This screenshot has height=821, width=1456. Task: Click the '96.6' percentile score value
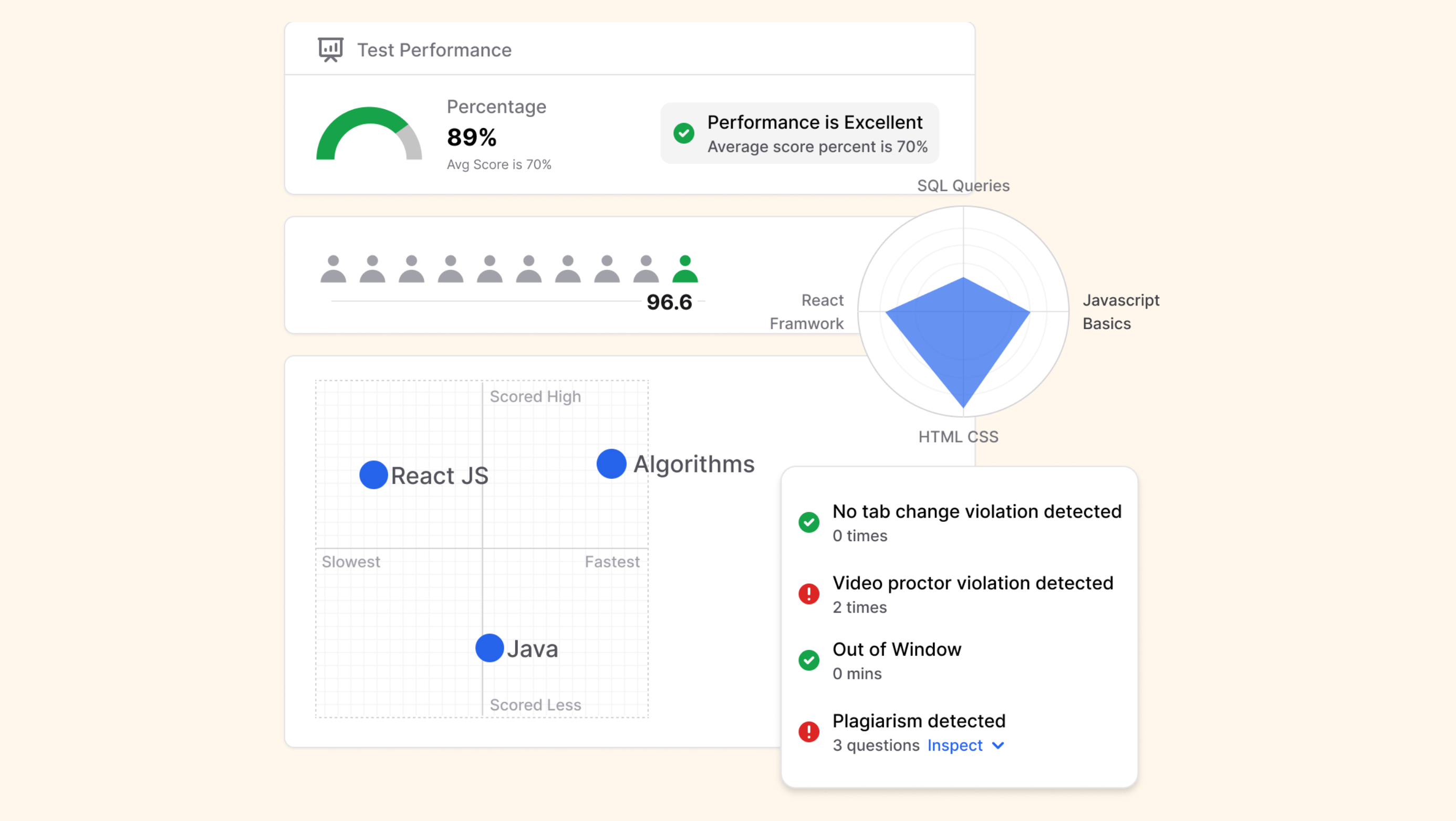669,302
